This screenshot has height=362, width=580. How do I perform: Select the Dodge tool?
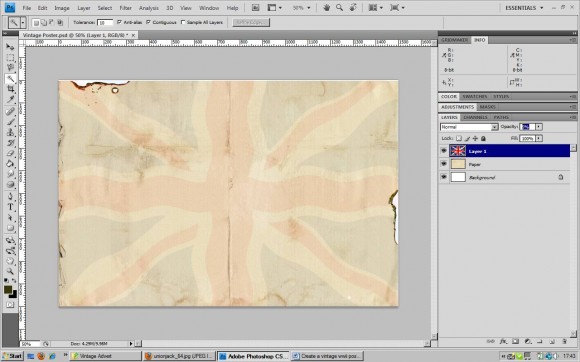click(x=10, y=184)
